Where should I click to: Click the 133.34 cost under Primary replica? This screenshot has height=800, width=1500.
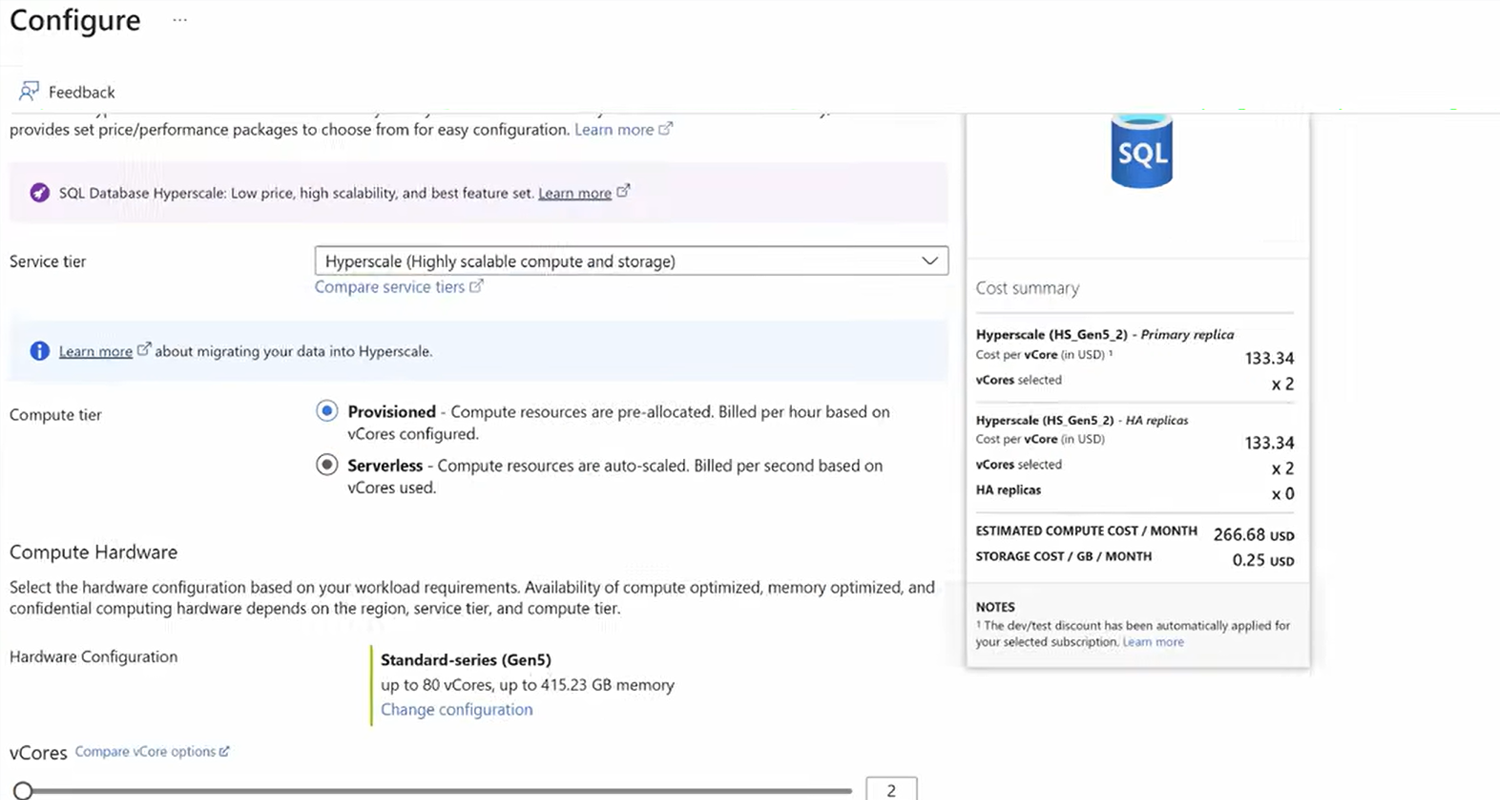[x=1269, y=358]
